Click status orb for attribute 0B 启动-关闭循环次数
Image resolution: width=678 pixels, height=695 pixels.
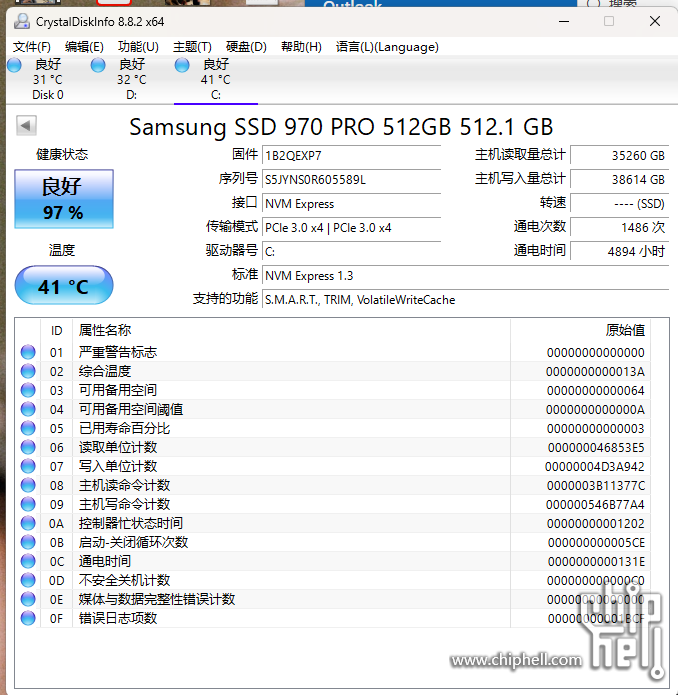(28, 543)
